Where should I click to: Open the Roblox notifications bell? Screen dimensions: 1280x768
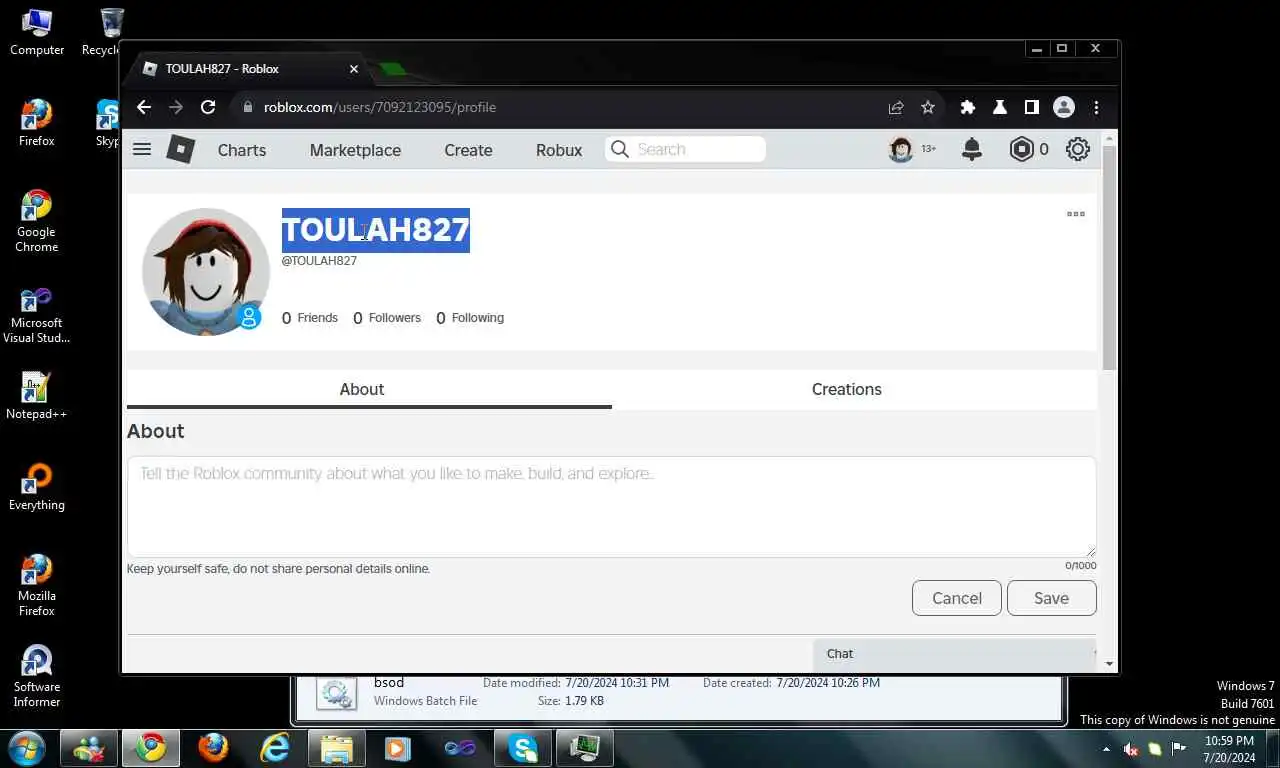971,149
